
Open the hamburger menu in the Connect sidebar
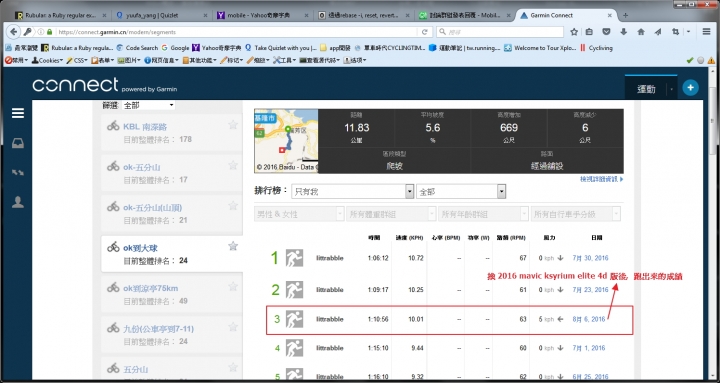(18, 113)
